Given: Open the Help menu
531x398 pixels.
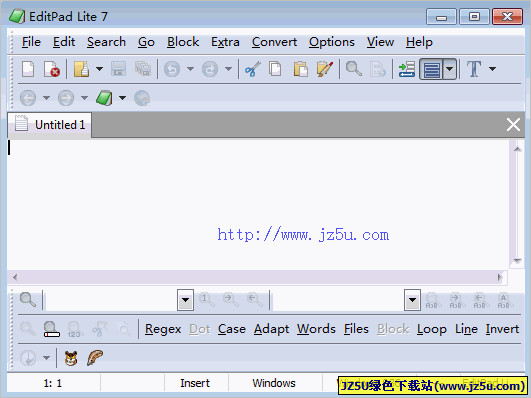Looking at the screenshot, I should click(419, 42).
